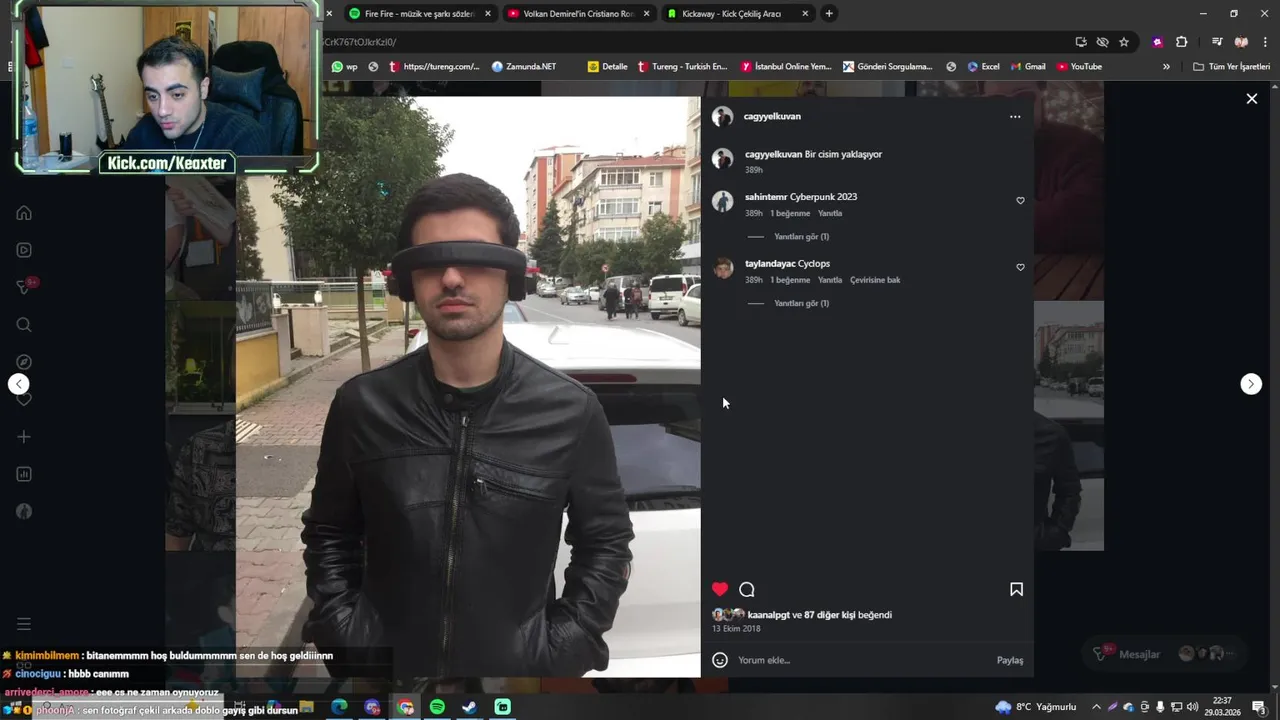Open Steam from the Windows taskbar

(x=470, y=707)
